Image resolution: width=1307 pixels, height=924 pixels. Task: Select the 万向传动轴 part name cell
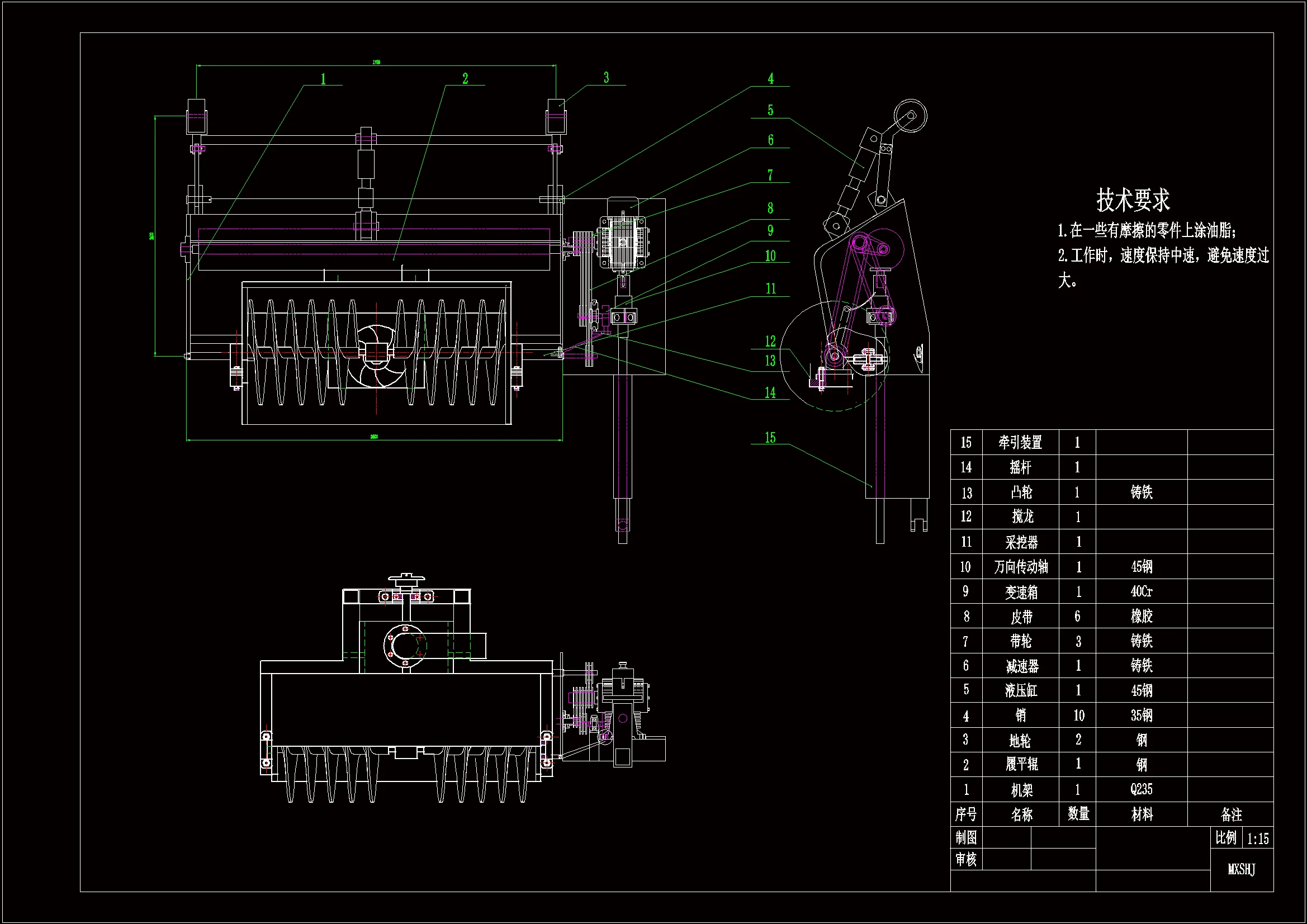[x=1021, y=567]
